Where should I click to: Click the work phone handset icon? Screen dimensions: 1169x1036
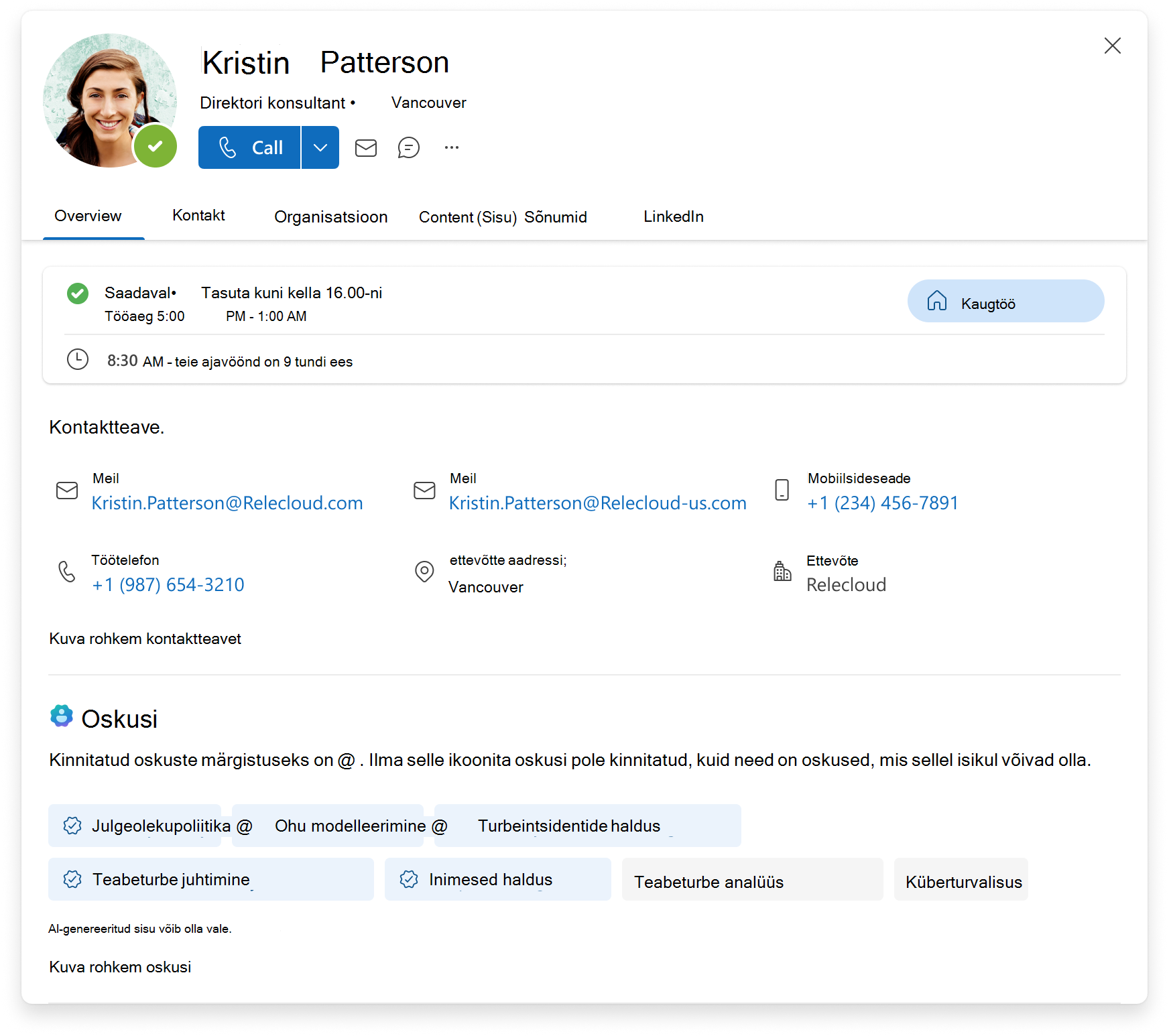(67, 572)
